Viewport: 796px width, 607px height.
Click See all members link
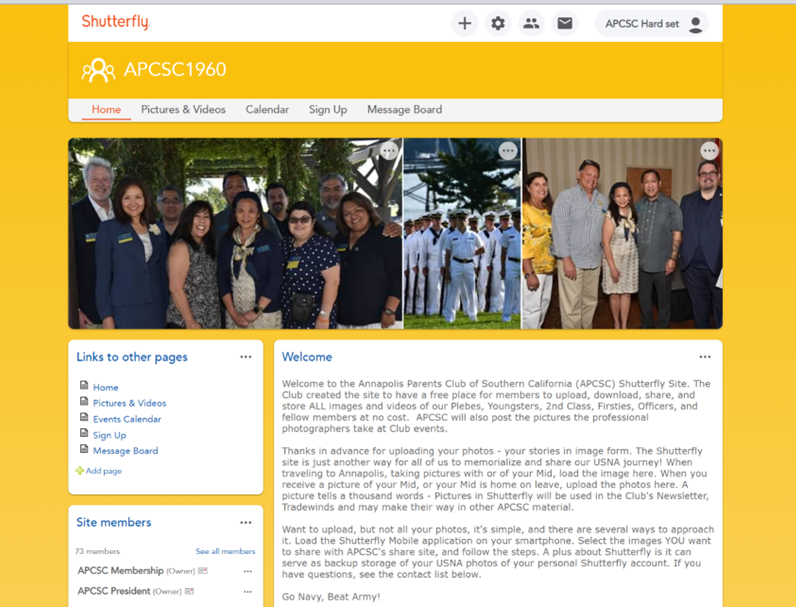click(225, 551)
